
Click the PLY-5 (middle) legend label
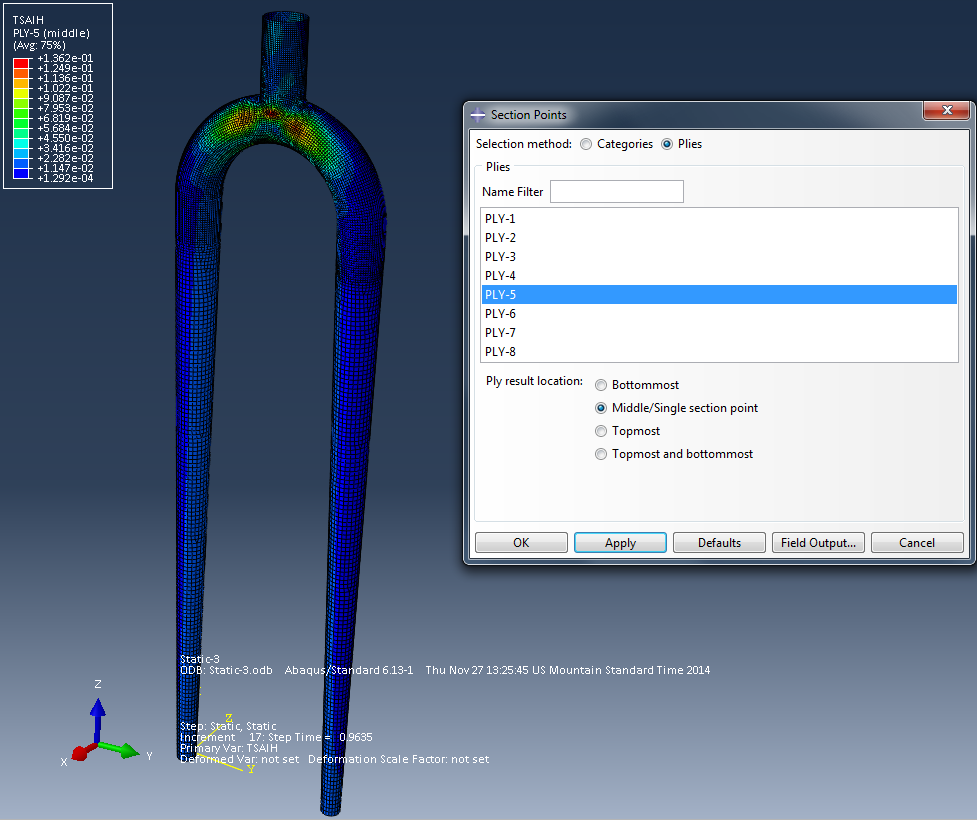[x=51, y=33]
